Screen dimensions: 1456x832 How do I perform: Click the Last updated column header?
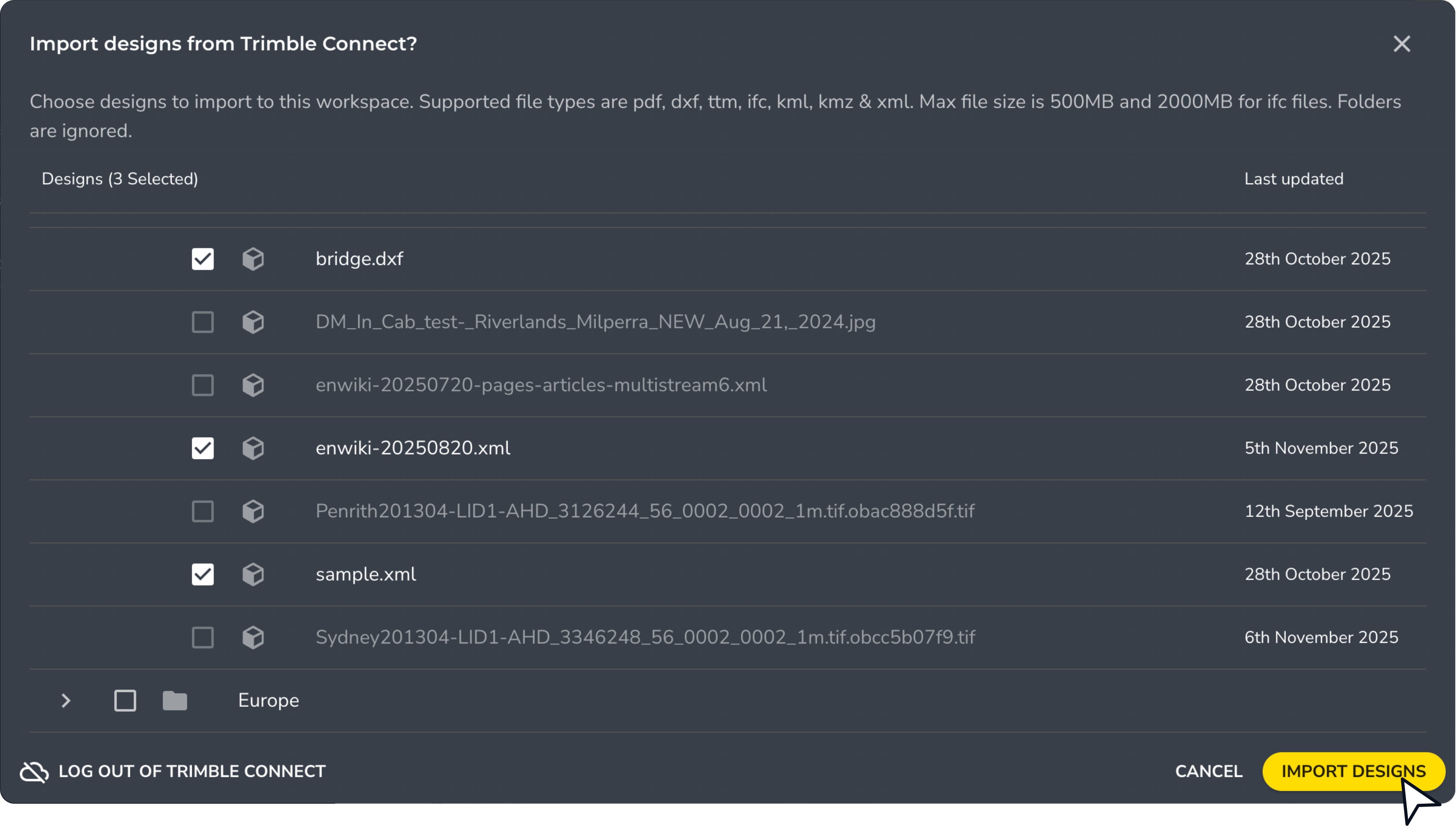click(1294, 179)
